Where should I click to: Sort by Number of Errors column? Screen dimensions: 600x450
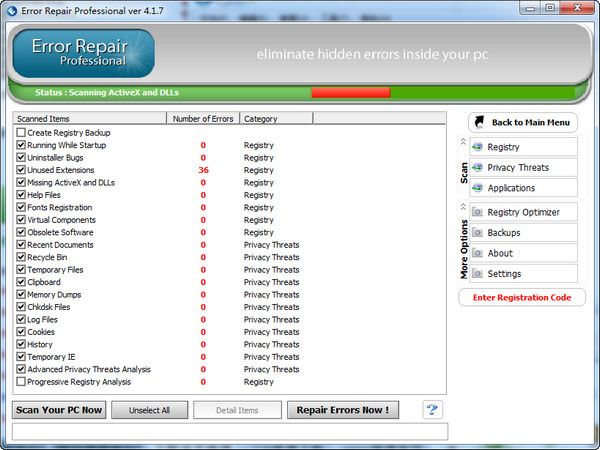tap(203, 119)
